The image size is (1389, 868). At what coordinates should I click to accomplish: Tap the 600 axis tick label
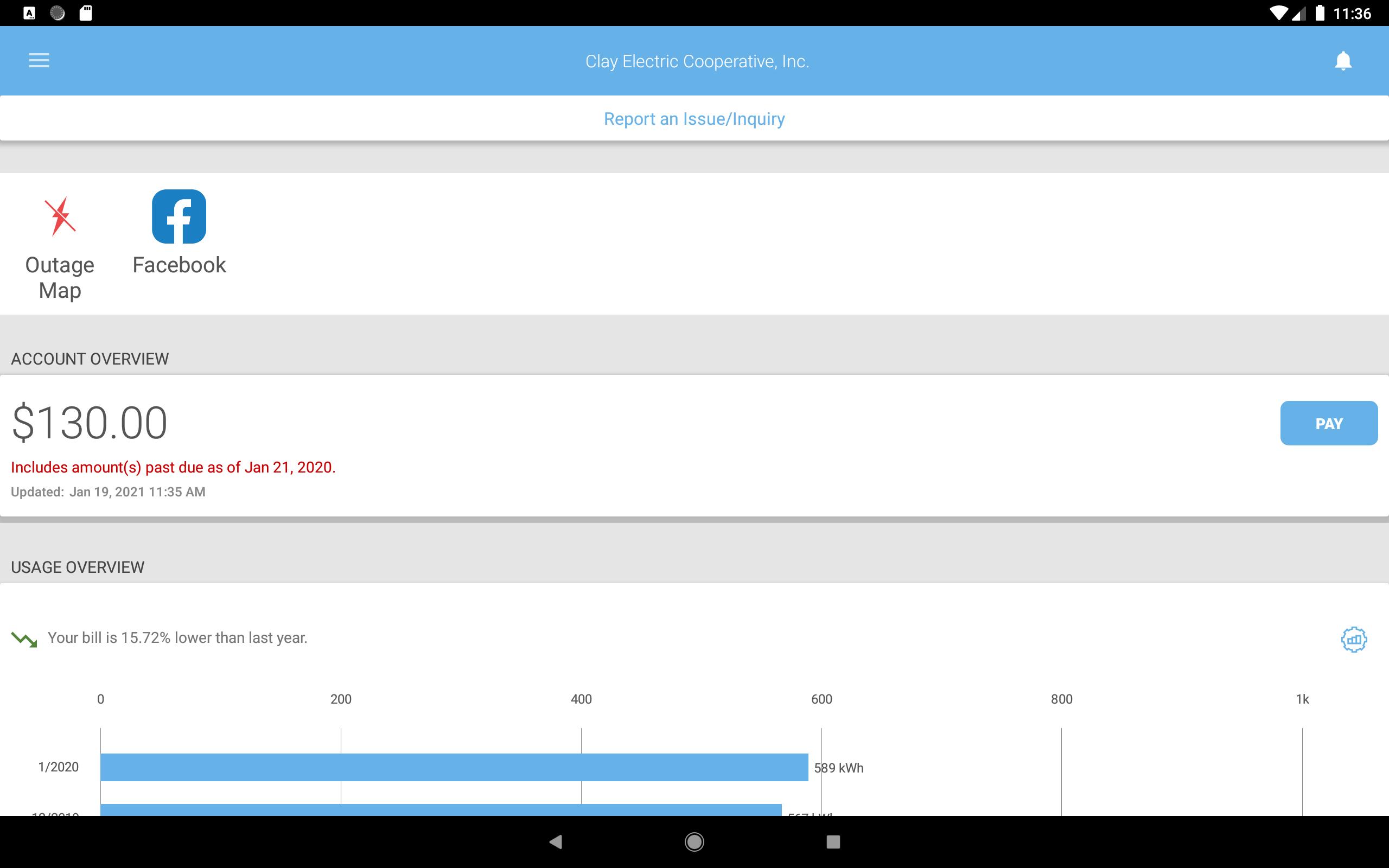coord(821,699)
